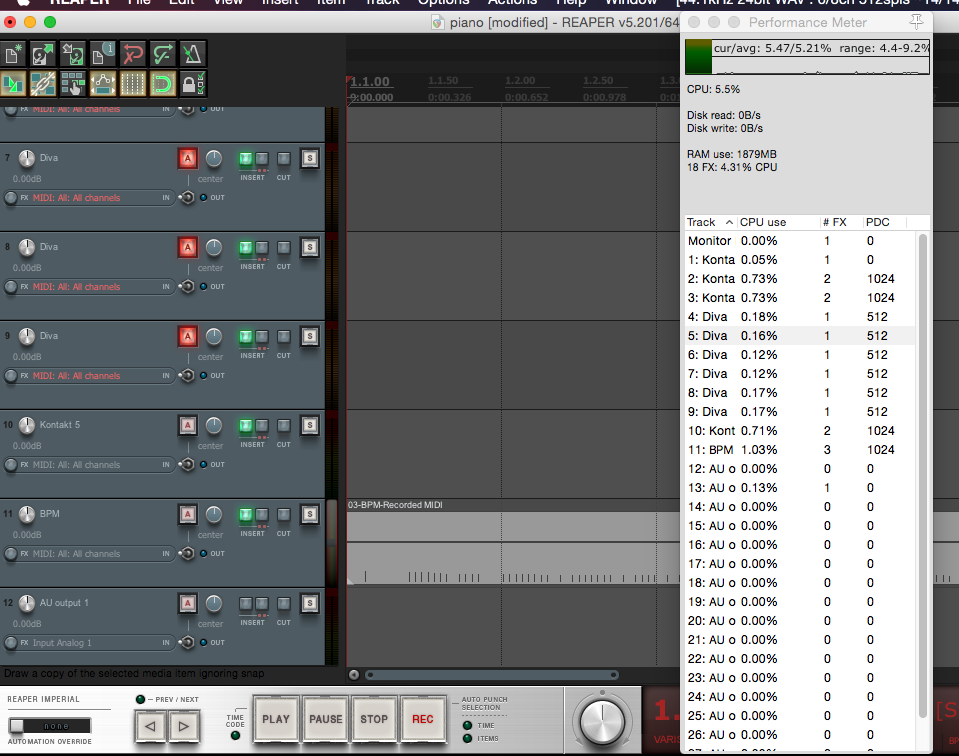Toggle auto punch ITEMS LED
The height and width of the screenshot is (756, 959).
[x=468, y=738]
